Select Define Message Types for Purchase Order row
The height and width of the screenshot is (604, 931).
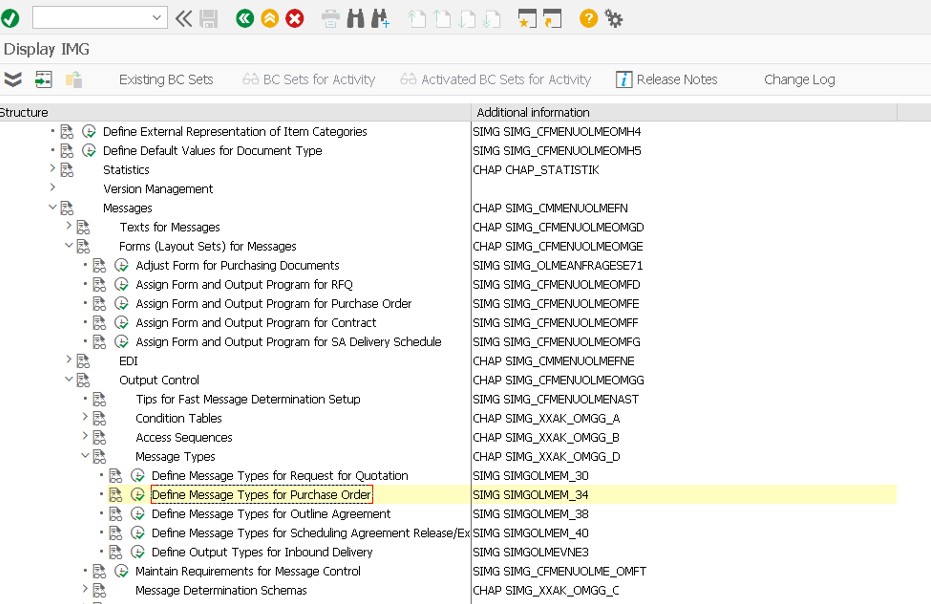[x=261, y=495]
